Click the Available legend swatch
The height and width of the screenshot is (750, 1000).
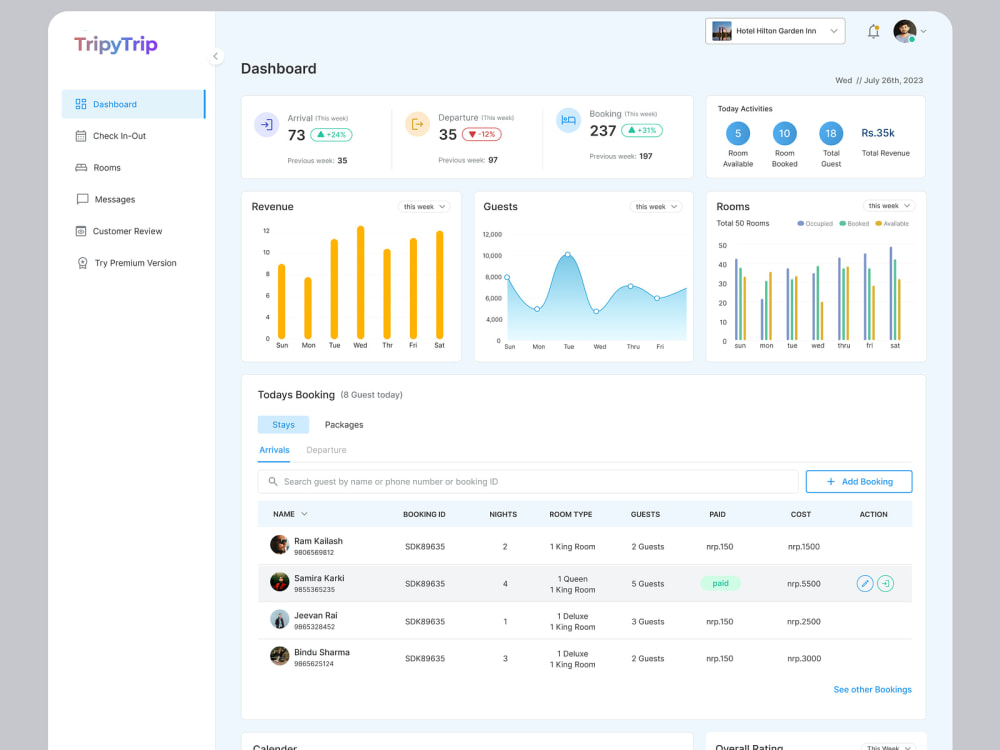pyautogui.click(x=878, y=224)
